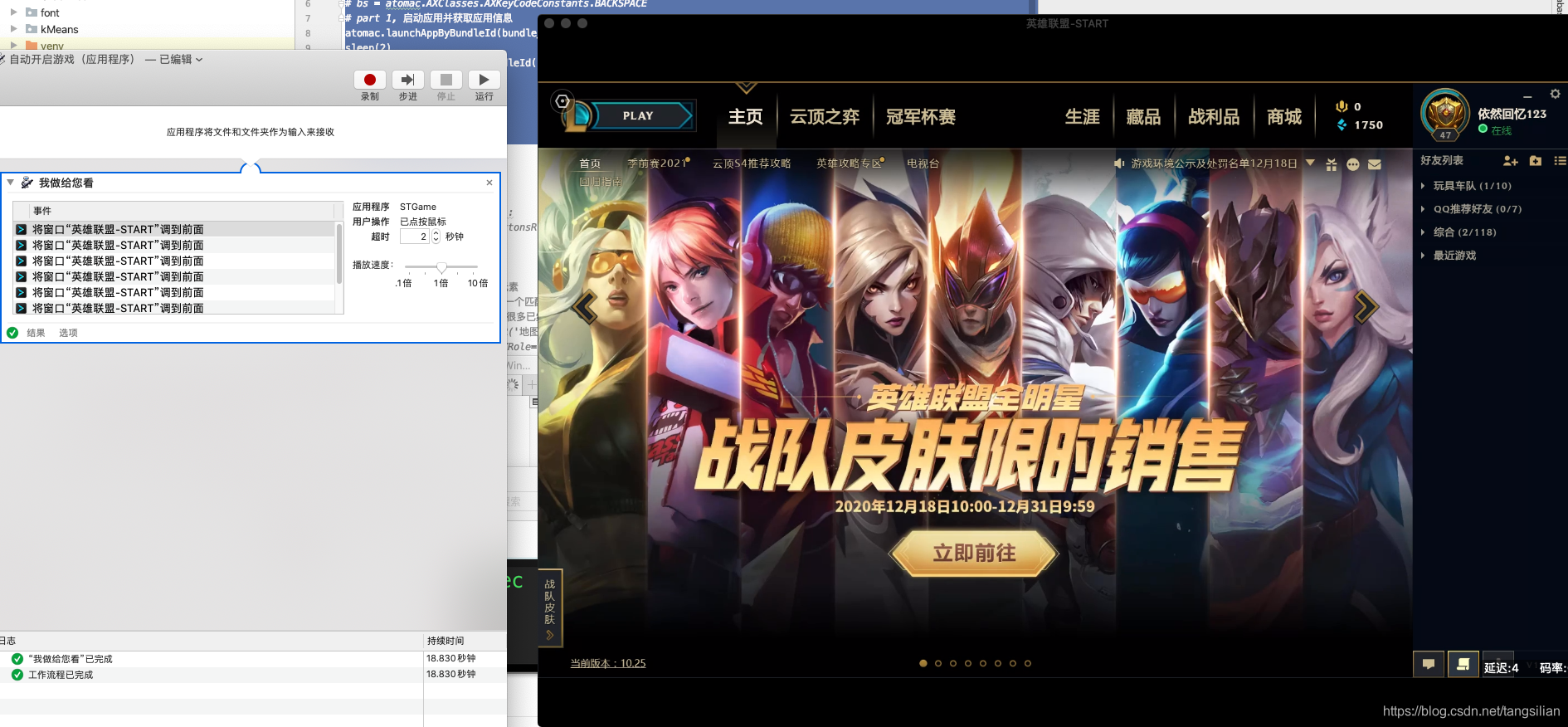
Task: Open the 已编辑 title dropdown arrow
Action: 199,60
